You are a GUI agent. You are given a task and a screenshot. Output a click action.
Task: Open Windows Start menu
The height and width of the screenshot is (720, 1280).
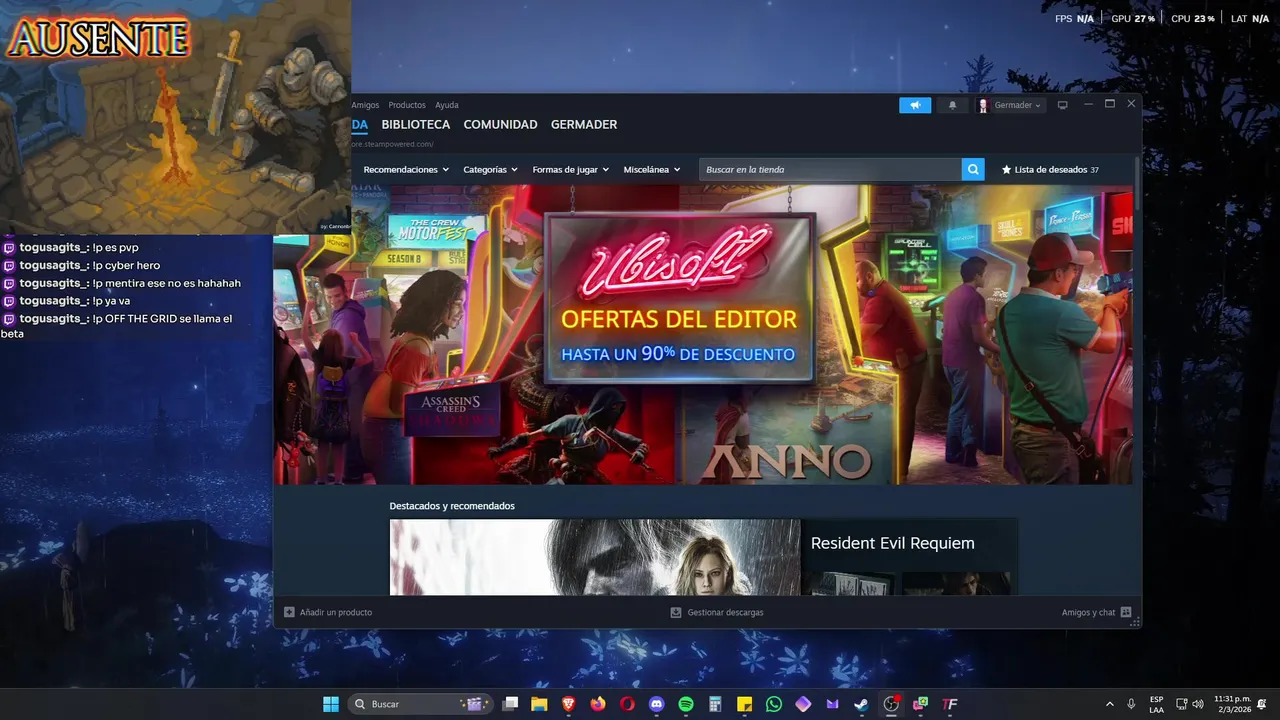click(x=331, y=704)
